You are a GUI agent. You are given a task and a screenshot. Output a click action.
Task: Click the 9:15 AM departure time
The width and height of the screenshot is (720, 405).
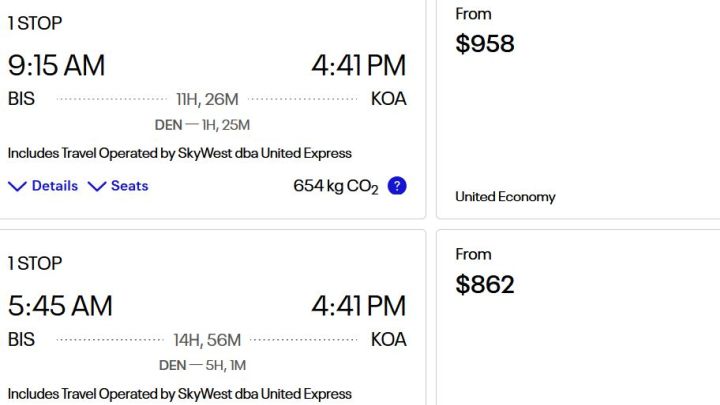tap(56, 65)
